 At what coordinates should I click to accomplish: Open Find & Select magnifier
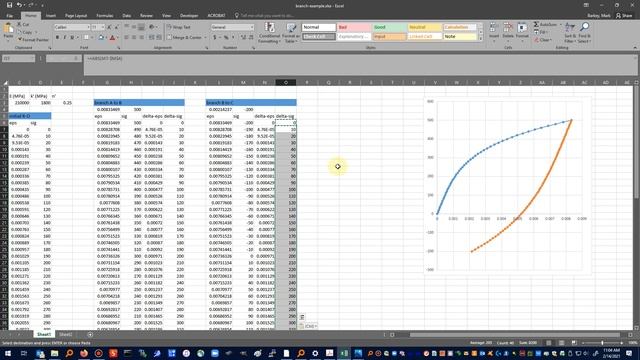584,33
